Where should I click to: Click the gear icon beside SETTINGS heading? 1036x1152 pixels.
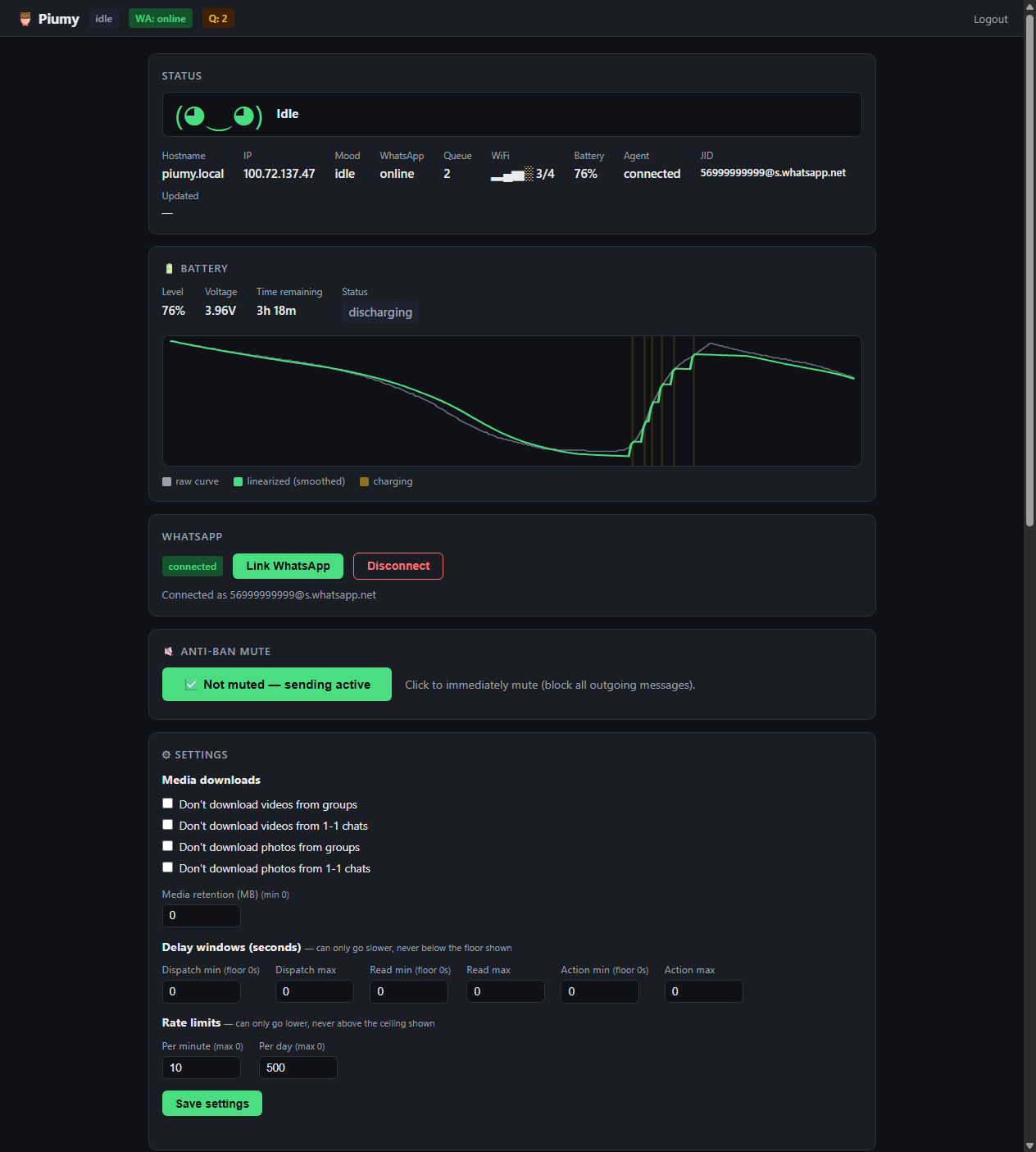point(166,755)
